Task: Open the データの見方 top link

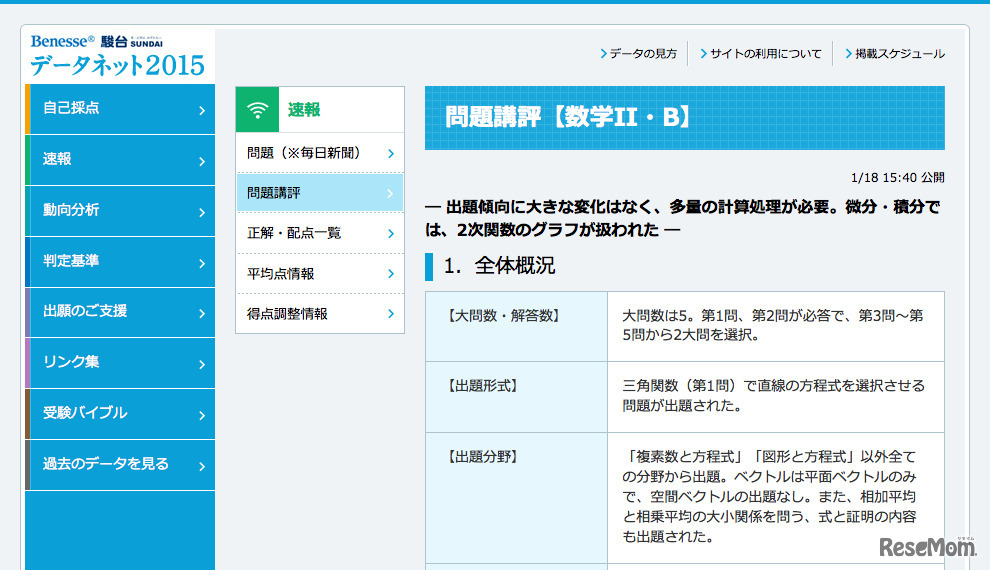Action: pyautogui.click(x=638, y=54)
